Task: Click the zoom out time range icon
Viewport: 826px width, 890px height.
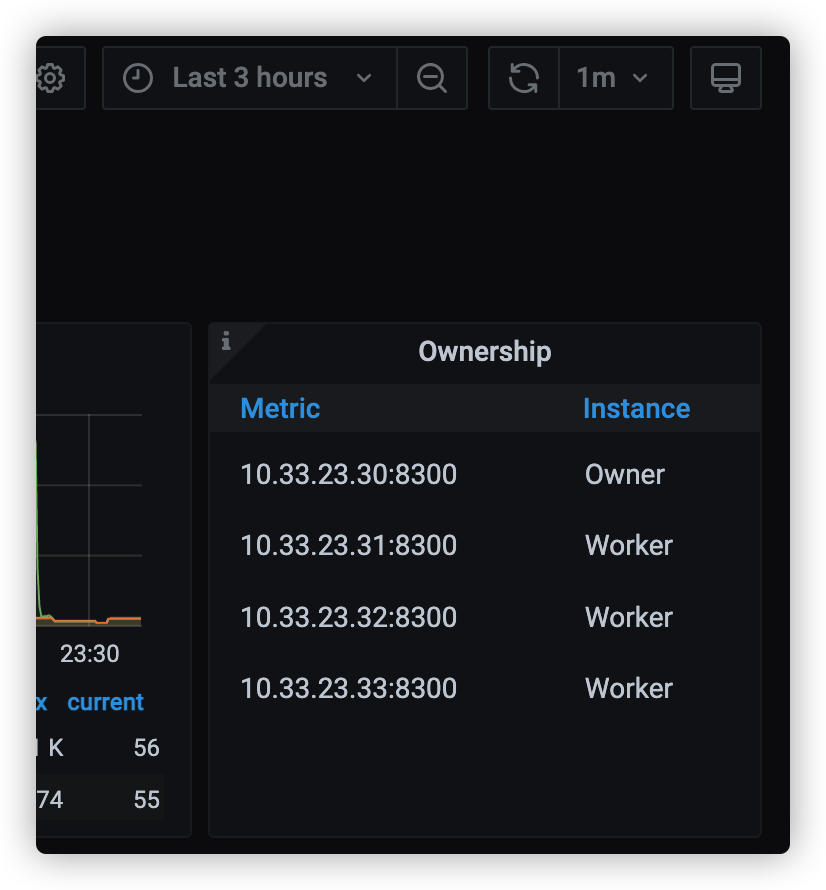Action: click(432, 78)
